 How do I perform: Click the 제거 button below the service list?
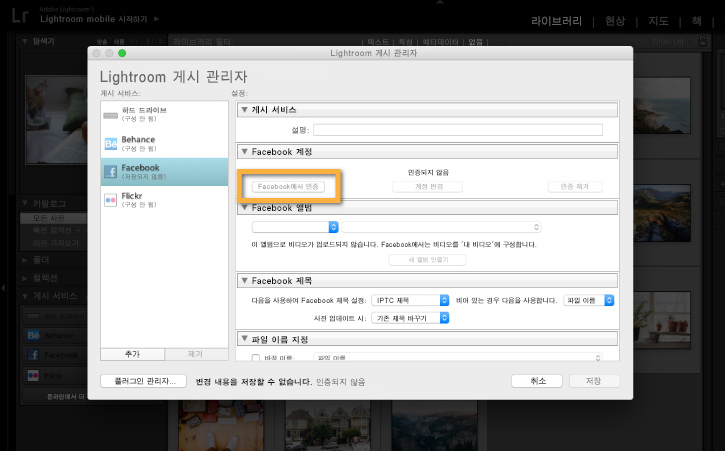tap(196, 354)
